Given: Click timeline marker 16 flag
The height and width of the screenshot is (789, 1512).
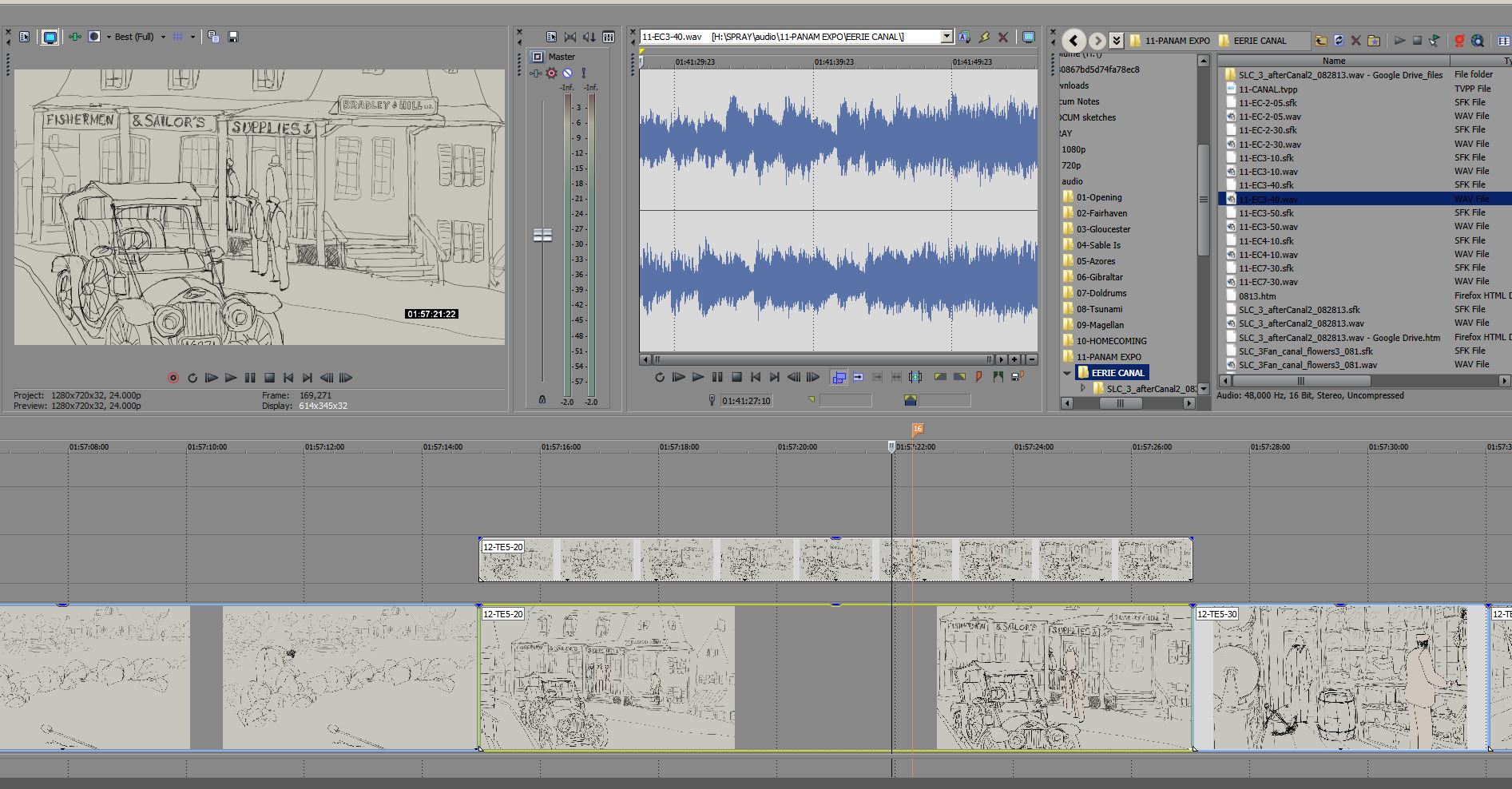Looking at the screenshot, I should pos(918,429).
